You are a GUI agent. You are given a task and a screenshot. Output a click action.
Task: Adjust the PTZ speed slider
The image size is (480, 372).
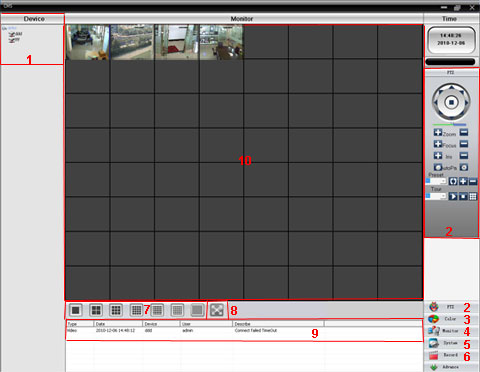(x=450, y=125)
